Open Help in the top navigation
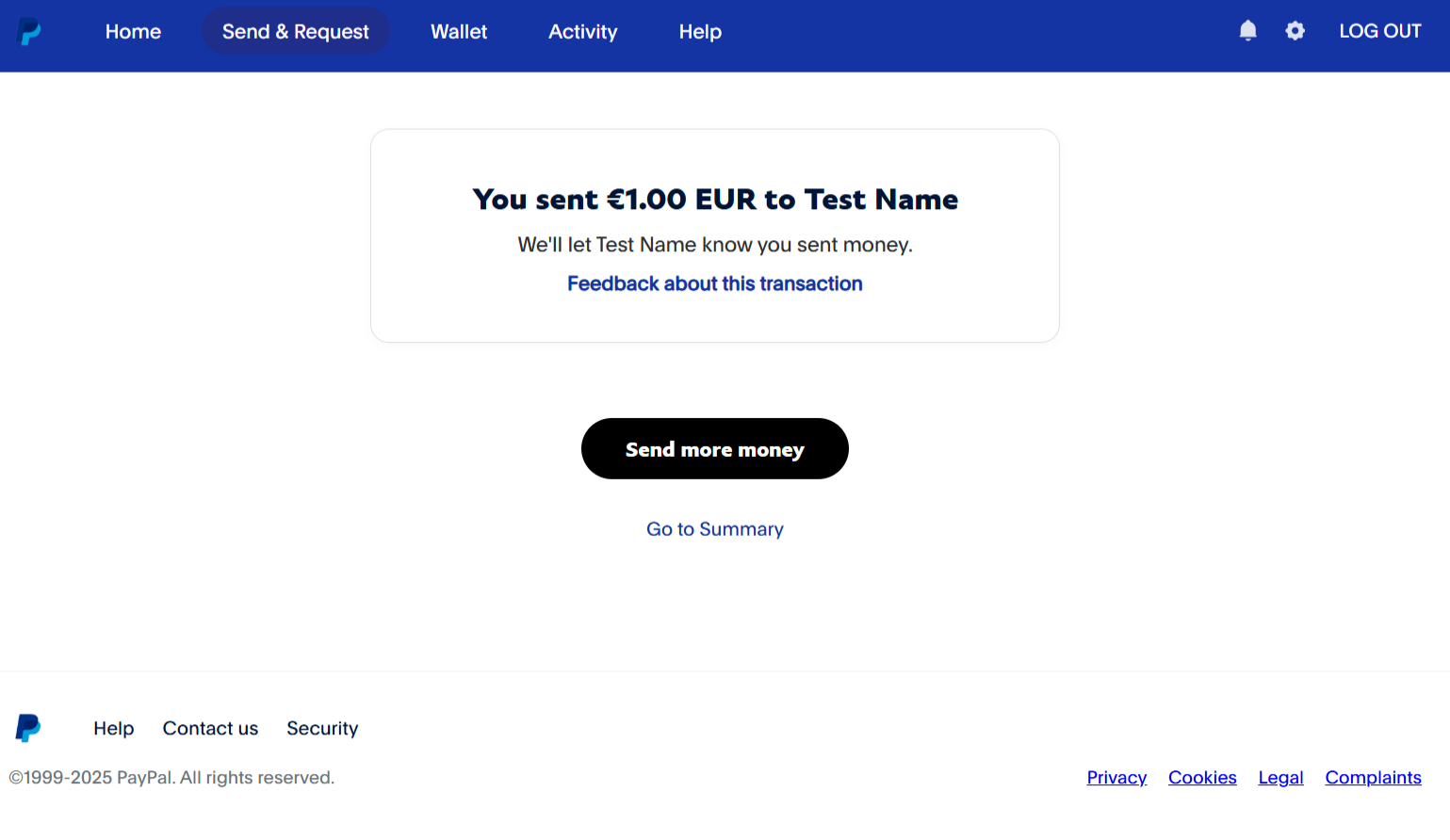Viewport: 1450px width, 840px height. [x=700, y=32]
